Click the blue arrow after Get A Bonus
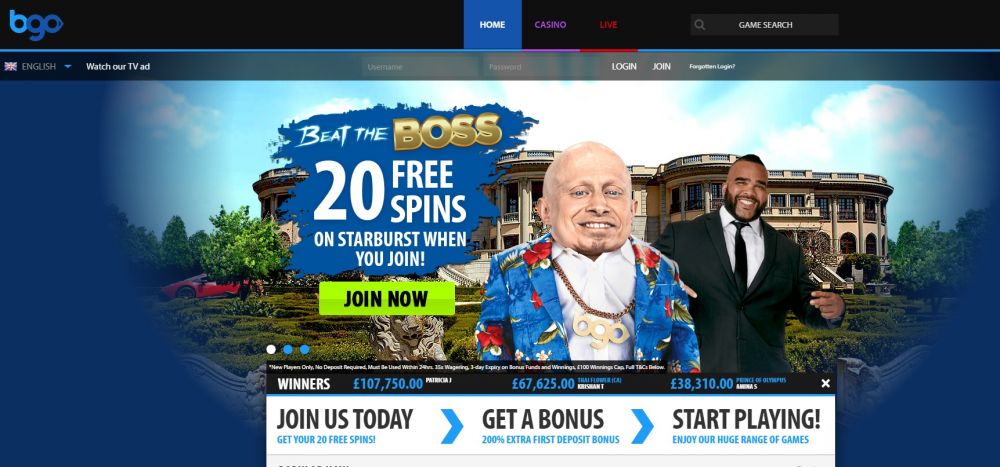1000x467 pixels. [642, 426]
